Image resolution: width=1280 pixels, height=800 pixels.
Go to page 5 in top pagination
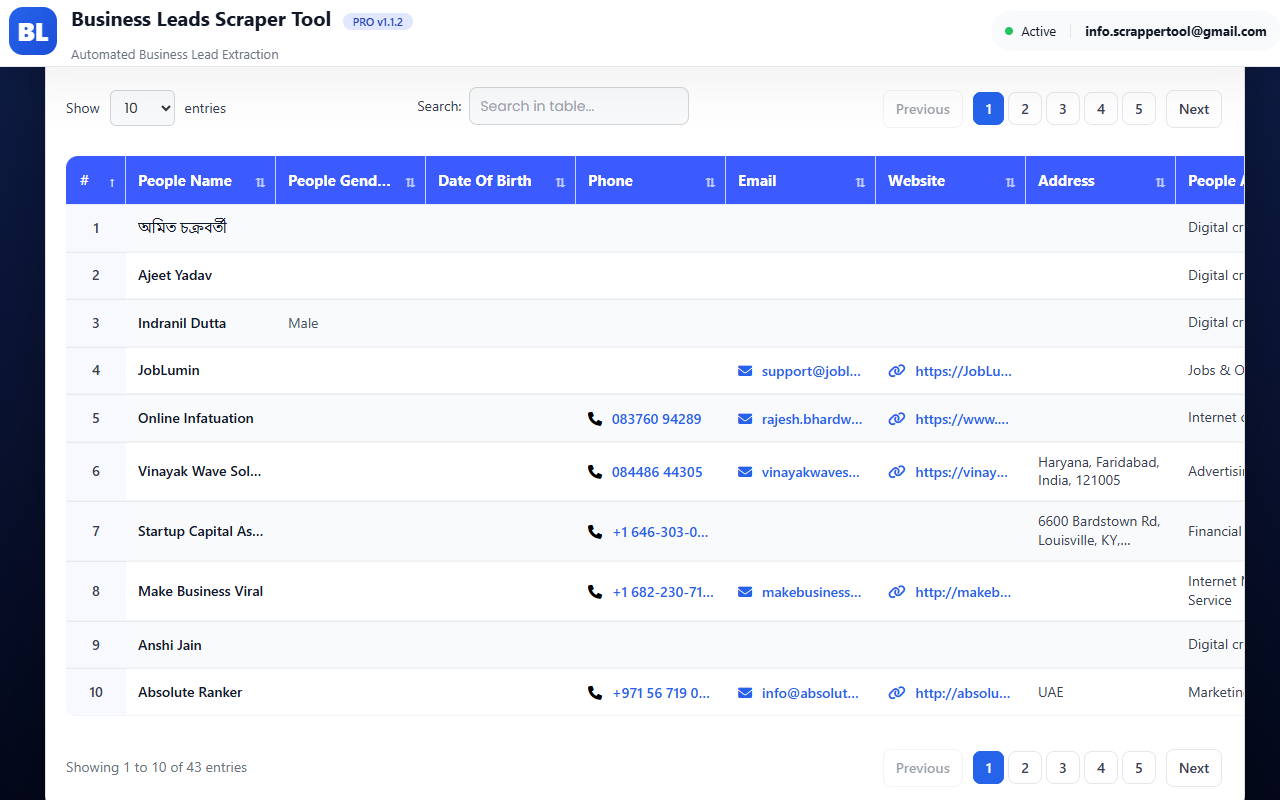1139,109
